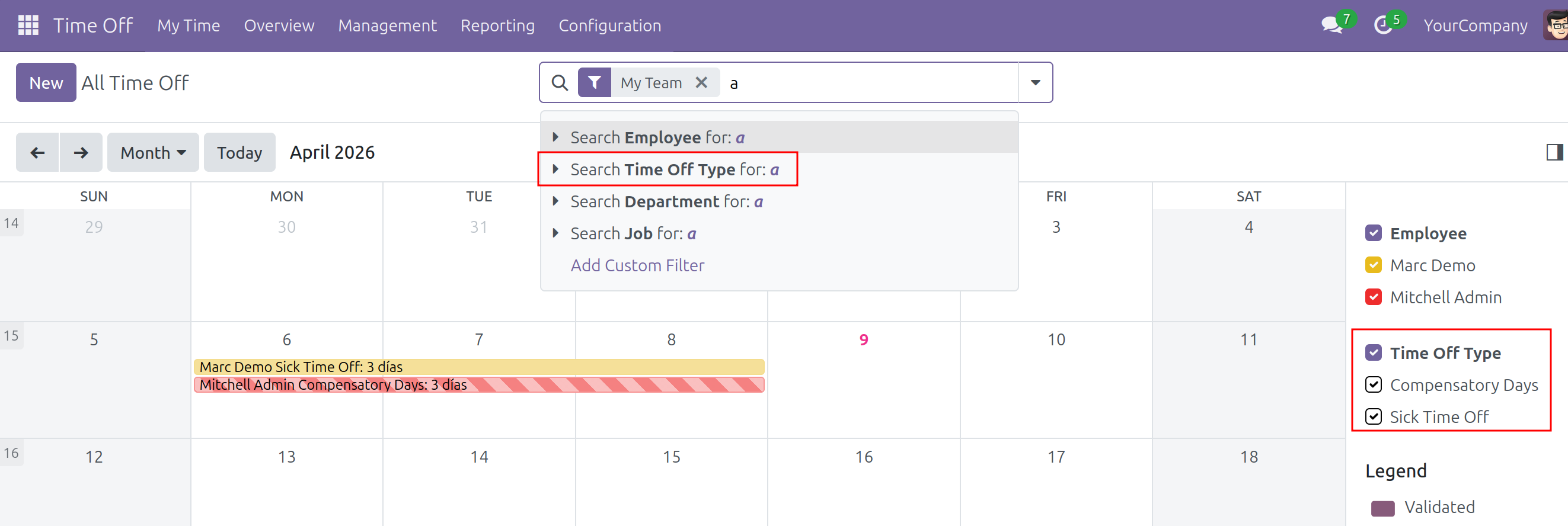Screen dimensions: 1568x526
Task: Click the search magnifier icon
Action: pos(560,83)
